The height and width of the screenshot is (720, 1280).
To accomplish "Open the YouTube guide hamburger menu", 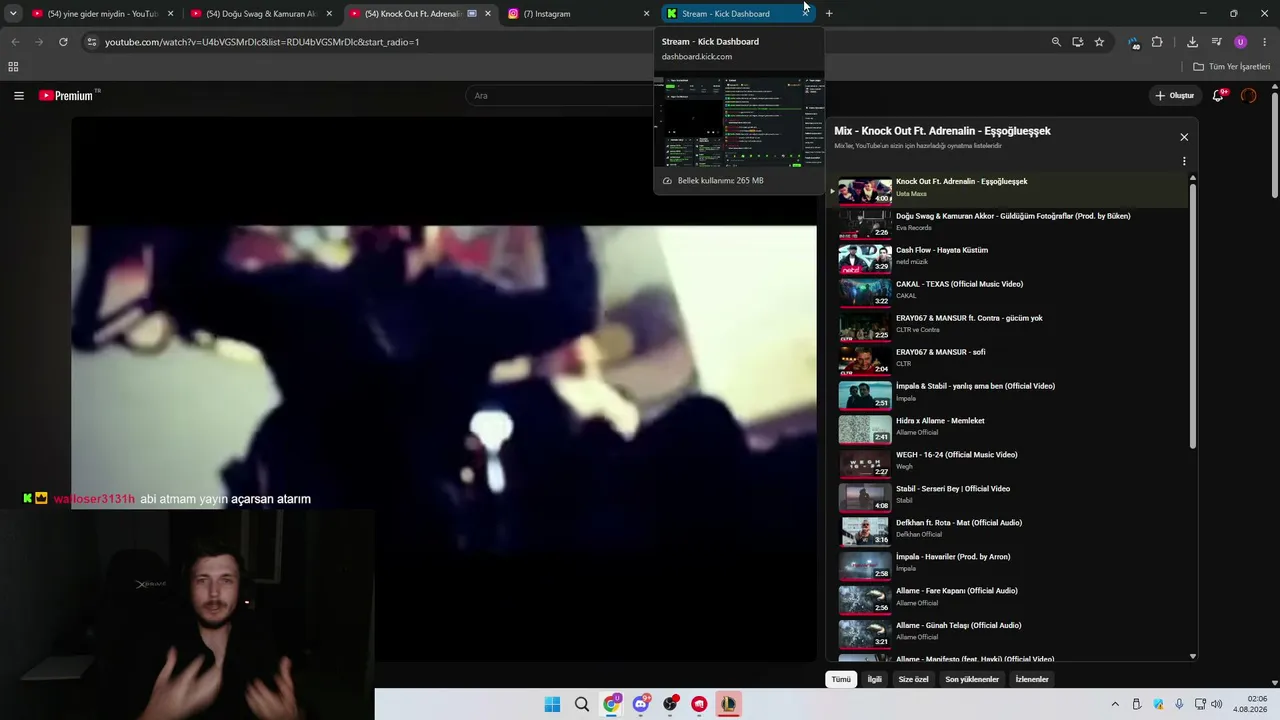I will coord(19,96).
